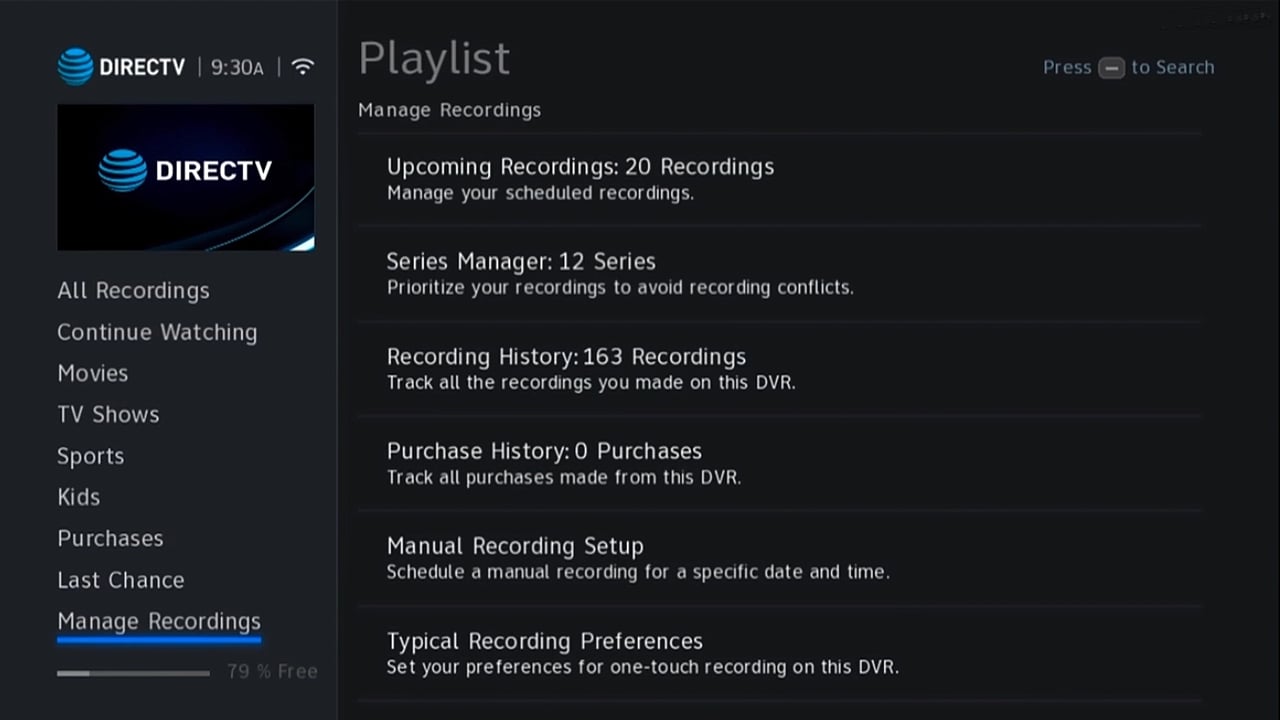Image resolution: width=1280 pixels, height=720 pixels.
Task: Click the dash button icon for Search
Action: (1111, 68)
